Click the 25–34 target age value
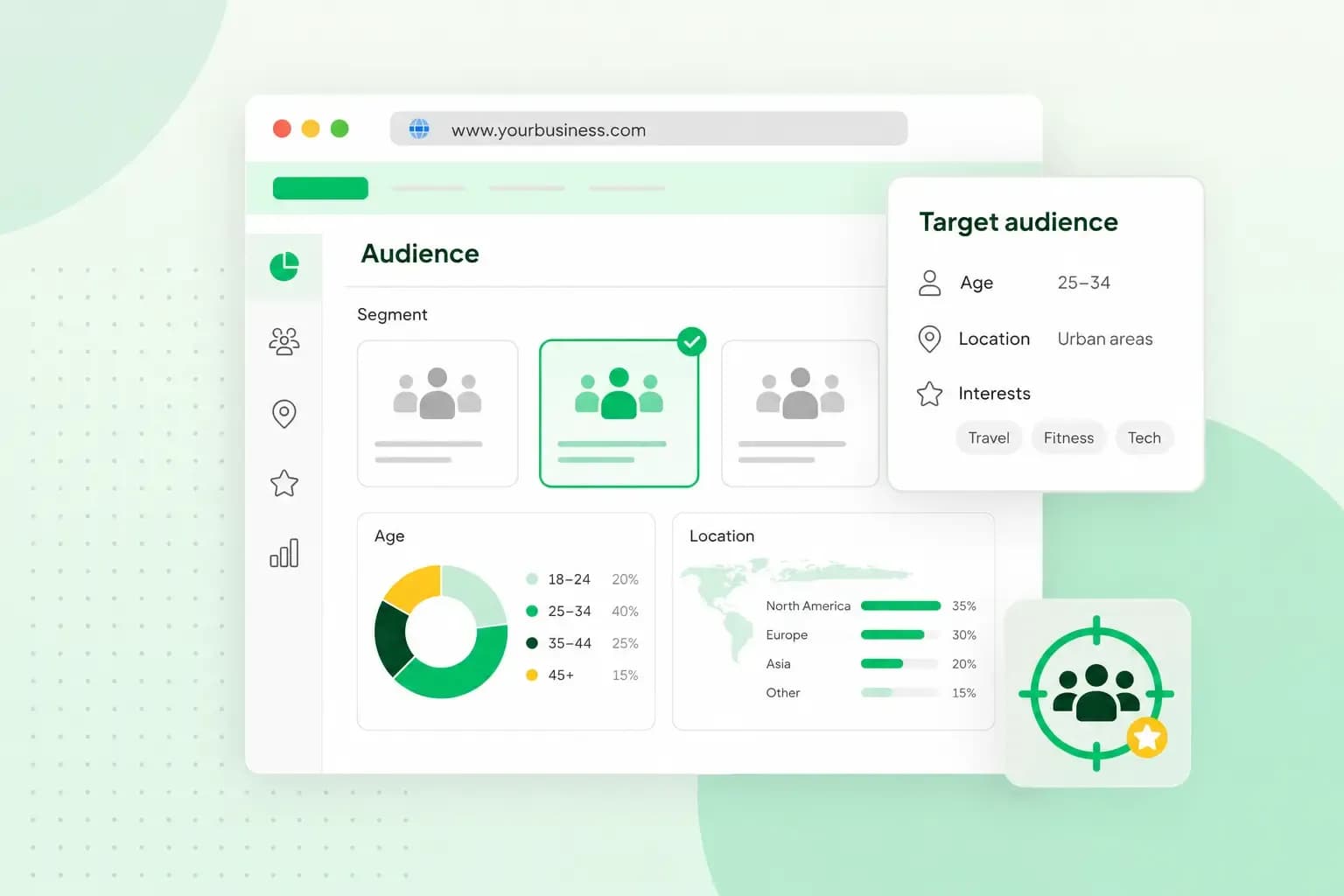The height and width of the screenshot is (896, 1344). (x=1083, y=283)
